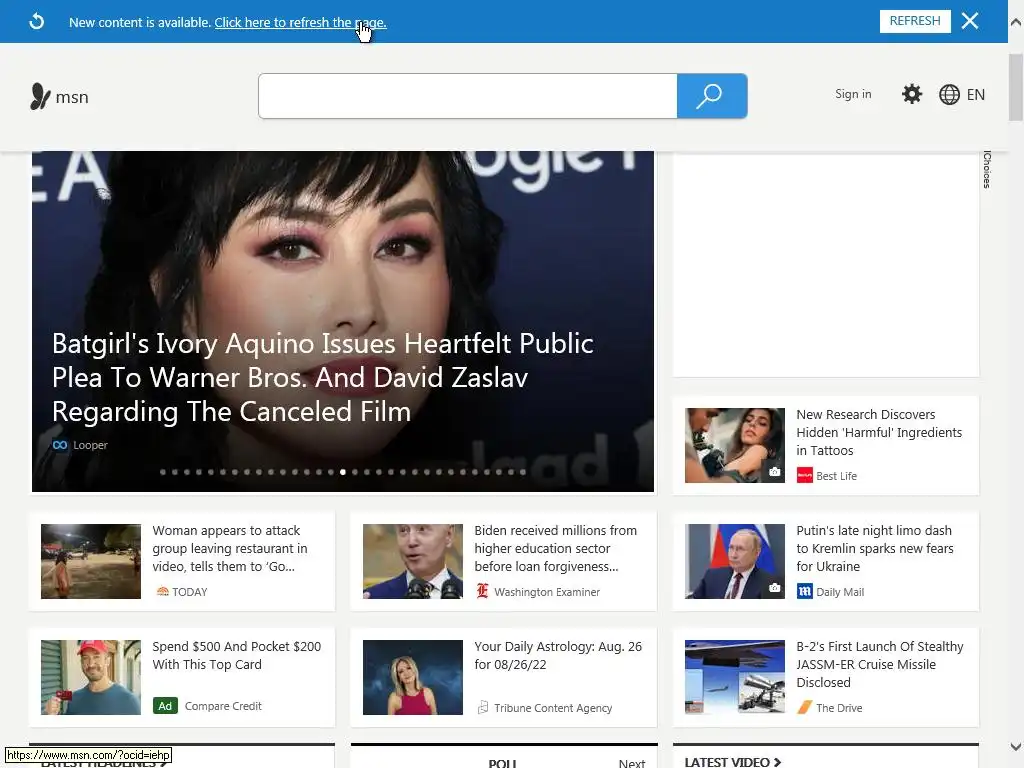Click the green Ad badge by Compare Credit
This screenshot has height=768, width=1024.
pyautogui.click(x=165, y=706)
